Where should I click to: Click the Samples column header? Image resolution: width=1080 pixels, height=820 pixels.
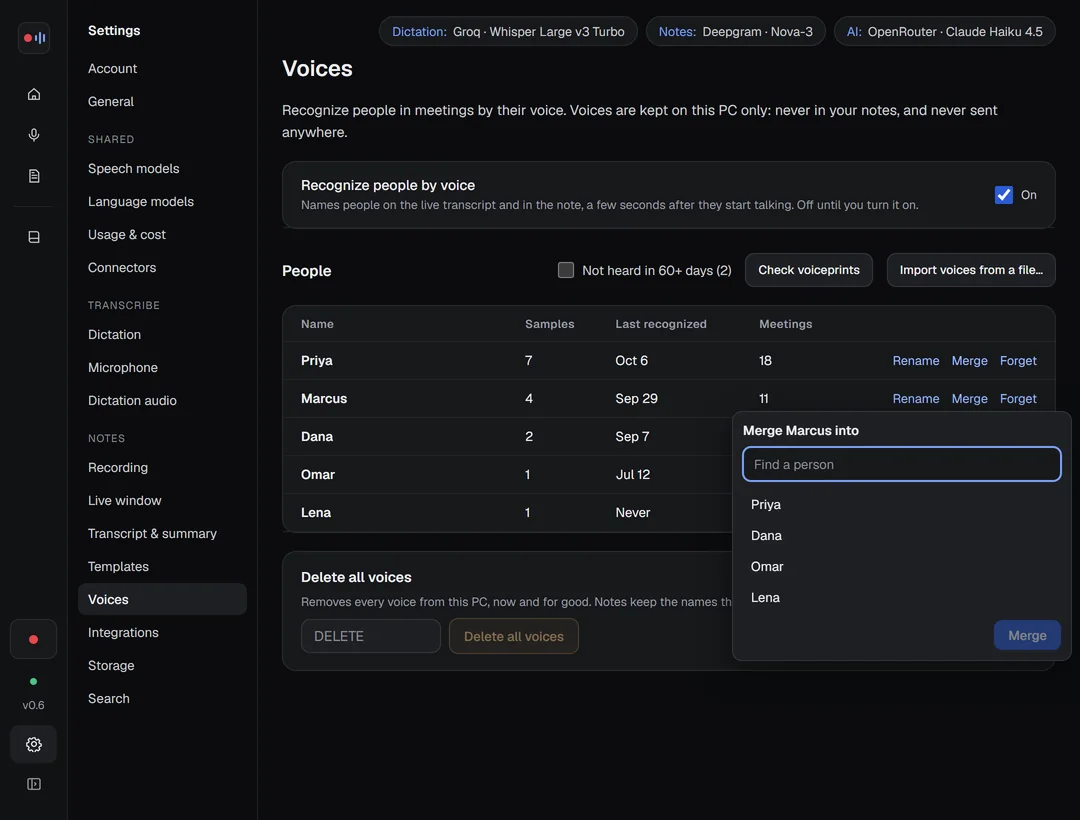click(x=550, y=324)
